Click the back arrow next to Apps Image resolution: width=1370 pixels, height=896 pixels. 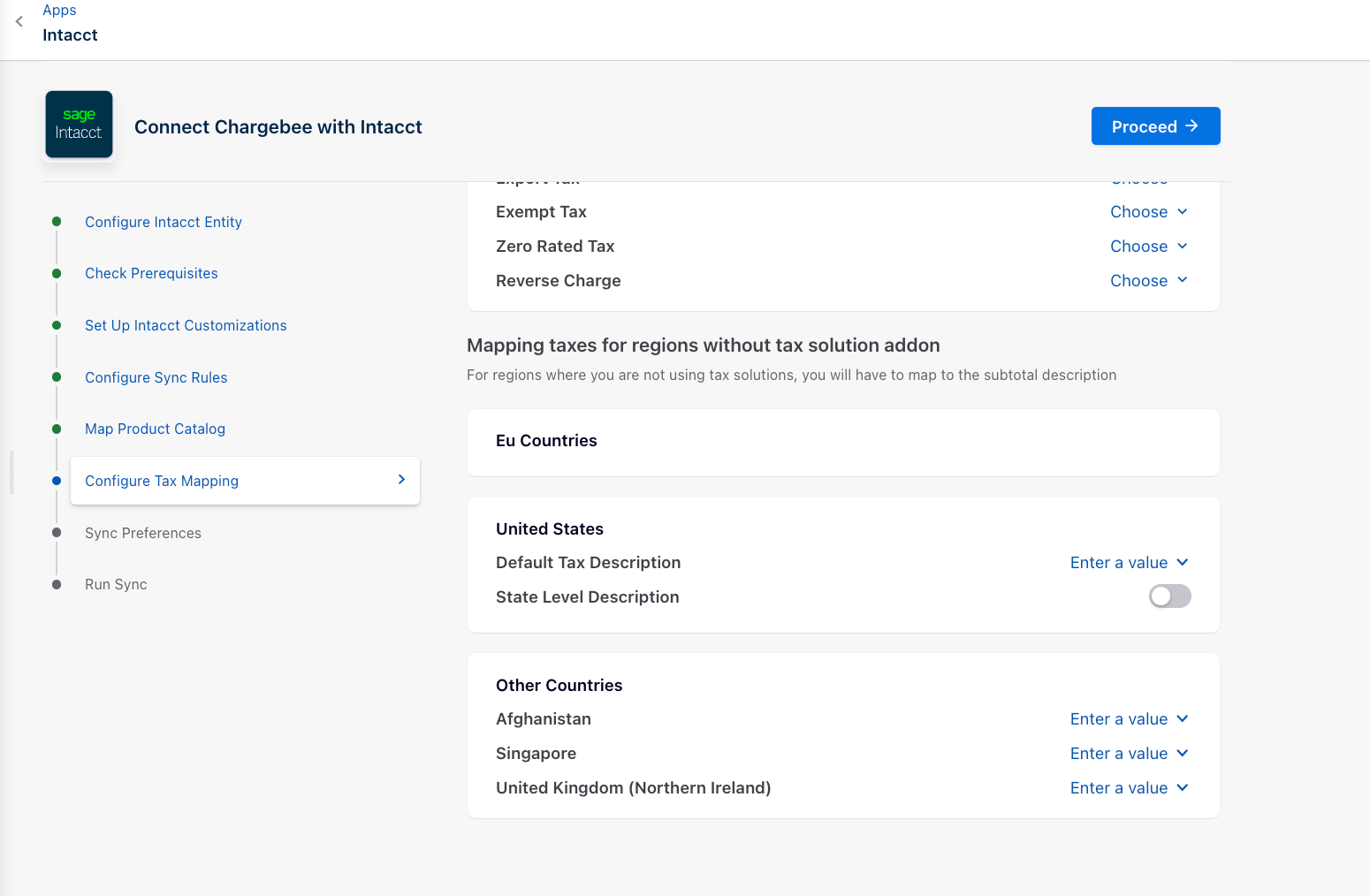click(19, 22)
